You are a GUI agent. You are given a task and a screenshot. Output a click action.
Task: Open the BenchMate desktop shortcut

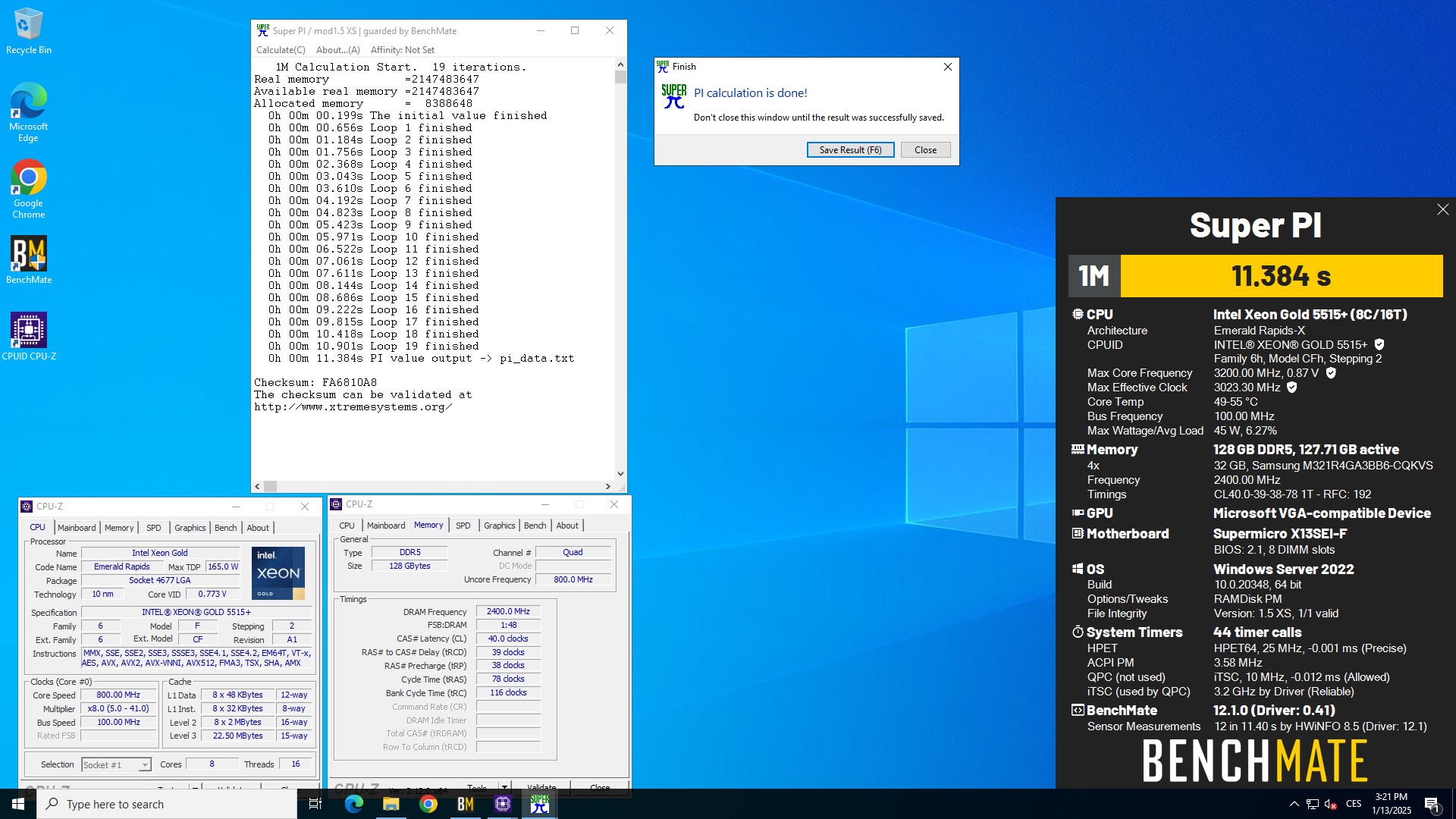click(x=29, y=260)
